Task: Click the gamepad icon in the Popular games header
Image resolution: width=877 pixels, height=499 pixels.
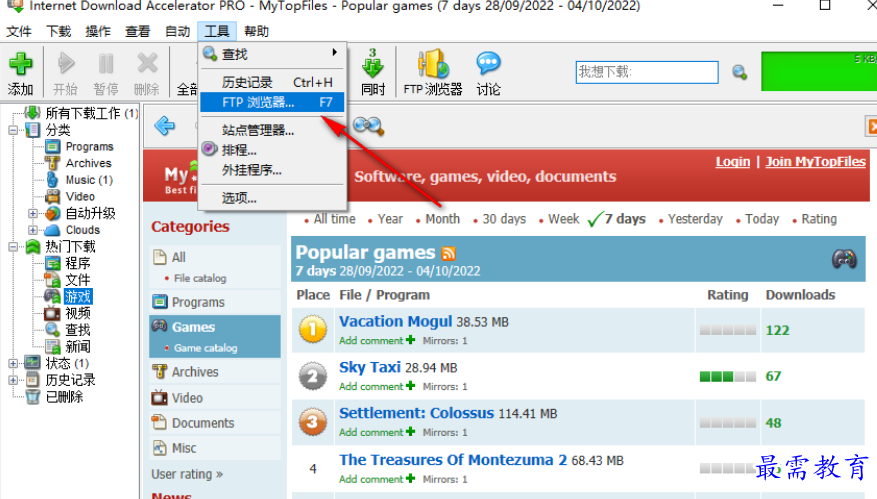Action: tap(844, 259)
